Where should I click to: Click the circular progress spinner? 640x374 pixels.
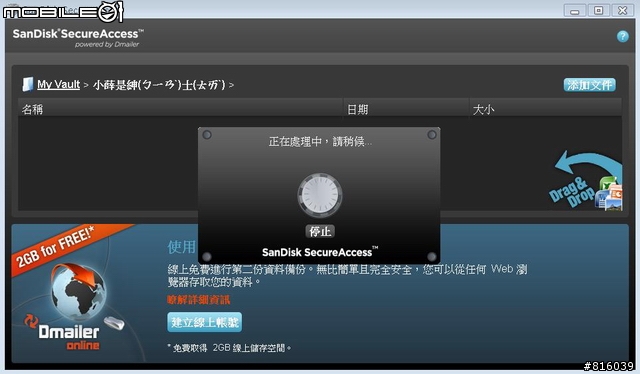point(320,195)
